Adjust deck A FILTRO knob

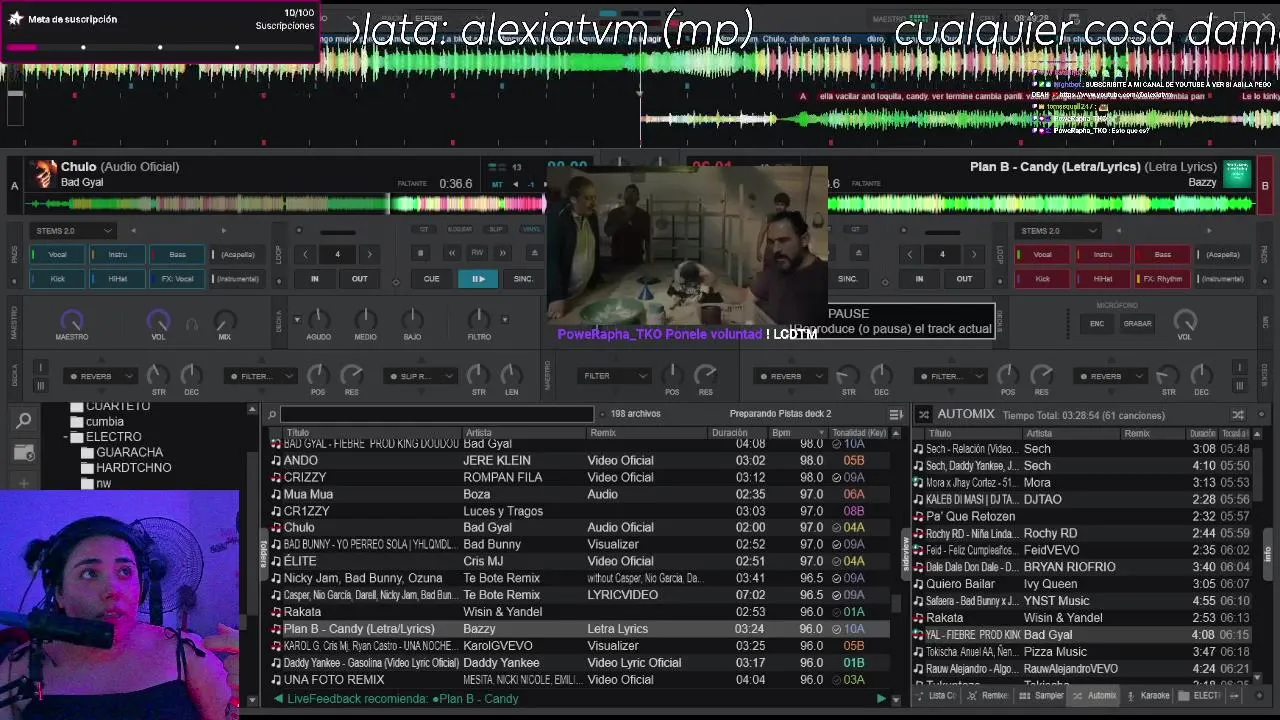pos(479,319)
